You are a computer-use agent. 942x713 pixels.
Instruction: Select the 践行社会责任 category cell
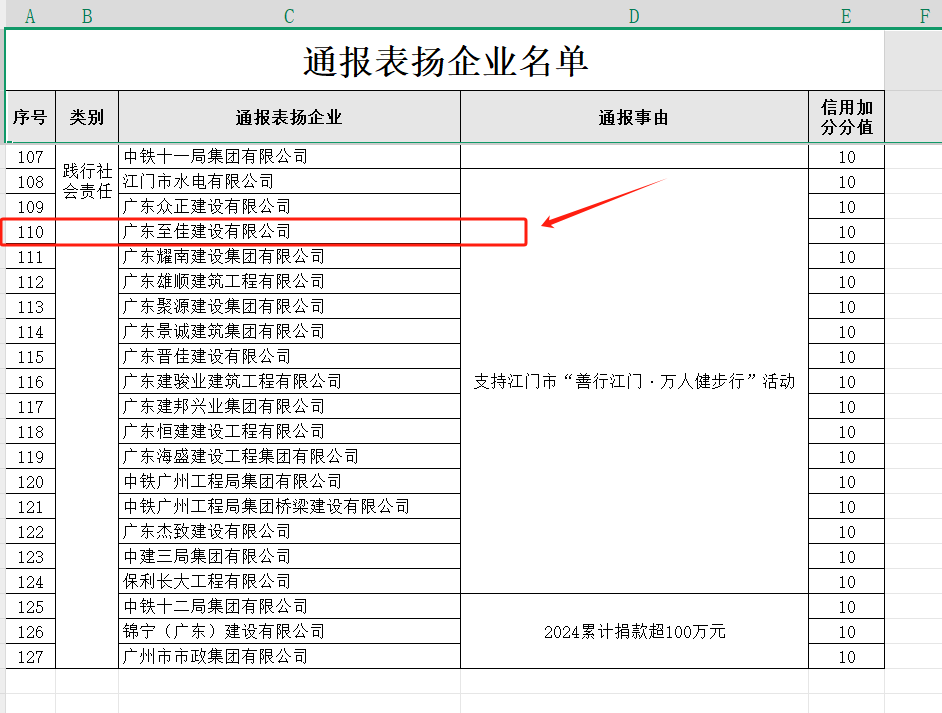point(87,406)
